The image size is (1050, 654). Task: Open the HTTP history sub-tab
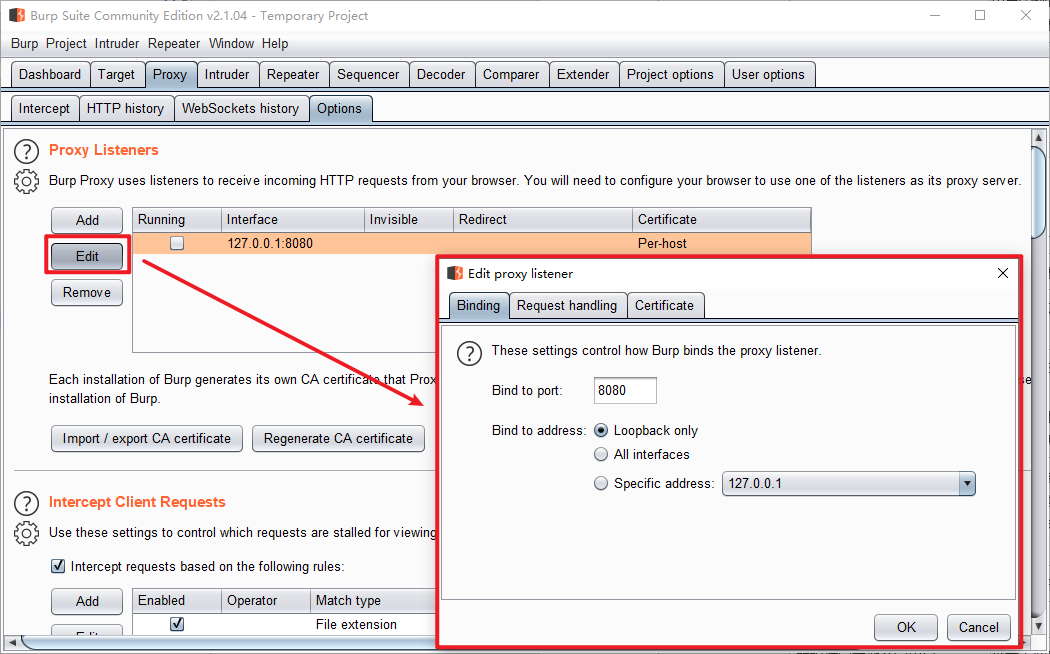(125, 108)
